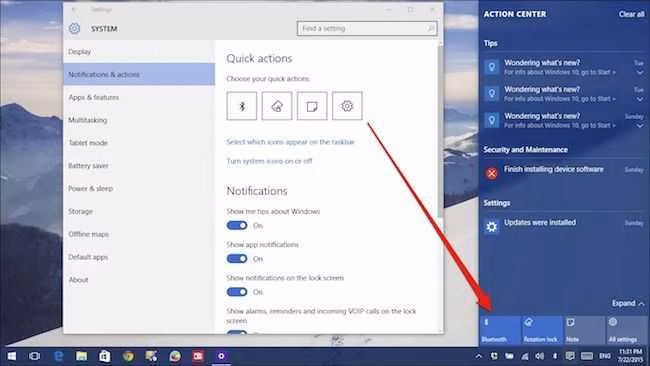Click the ENG language indicator
The width and height of the screenshot is (650, 366).
(605, 356)
